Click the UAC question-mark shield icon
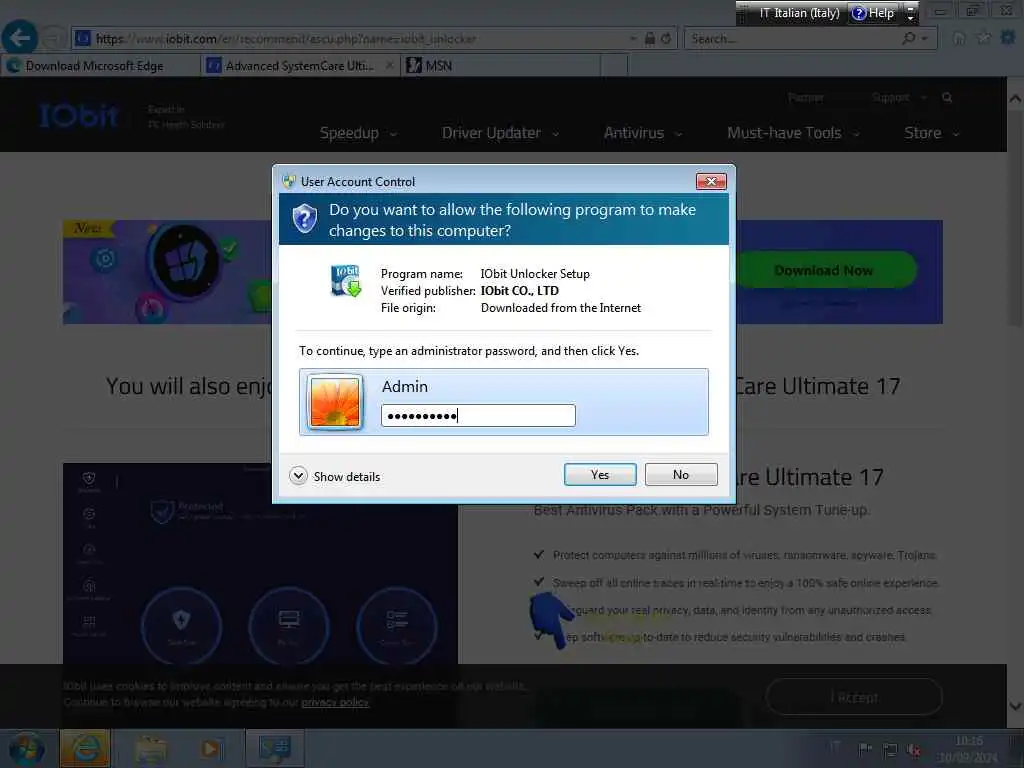The image size is (1024, 768). [x=304, y=219]
